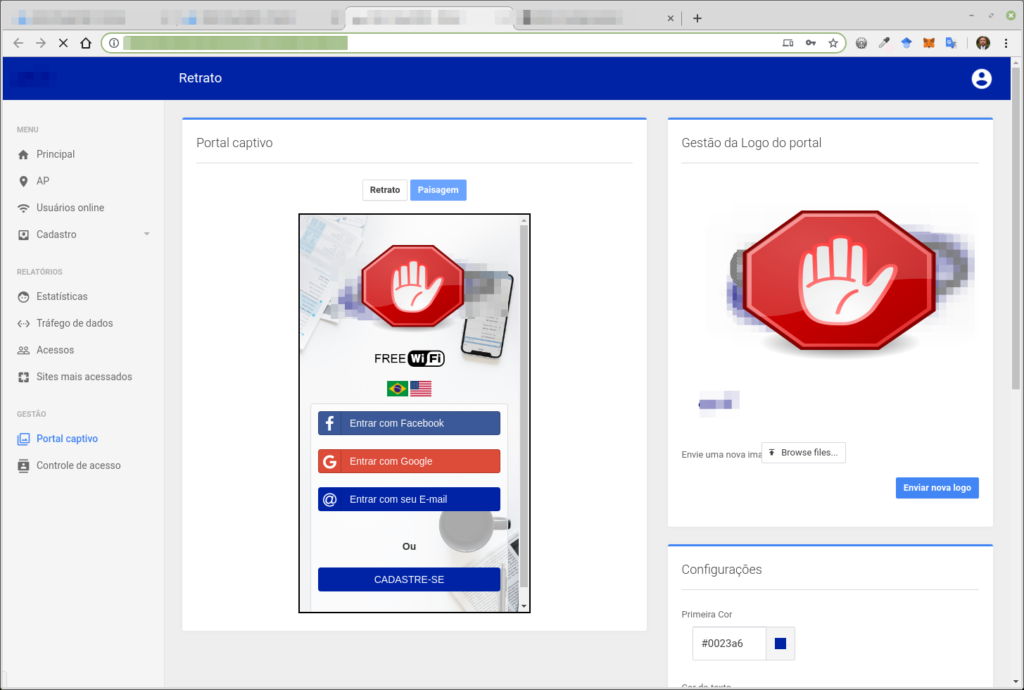1024x690 pixels.
Task: Open the Chrome three-dot menu
Action: tap(1006, 43)
